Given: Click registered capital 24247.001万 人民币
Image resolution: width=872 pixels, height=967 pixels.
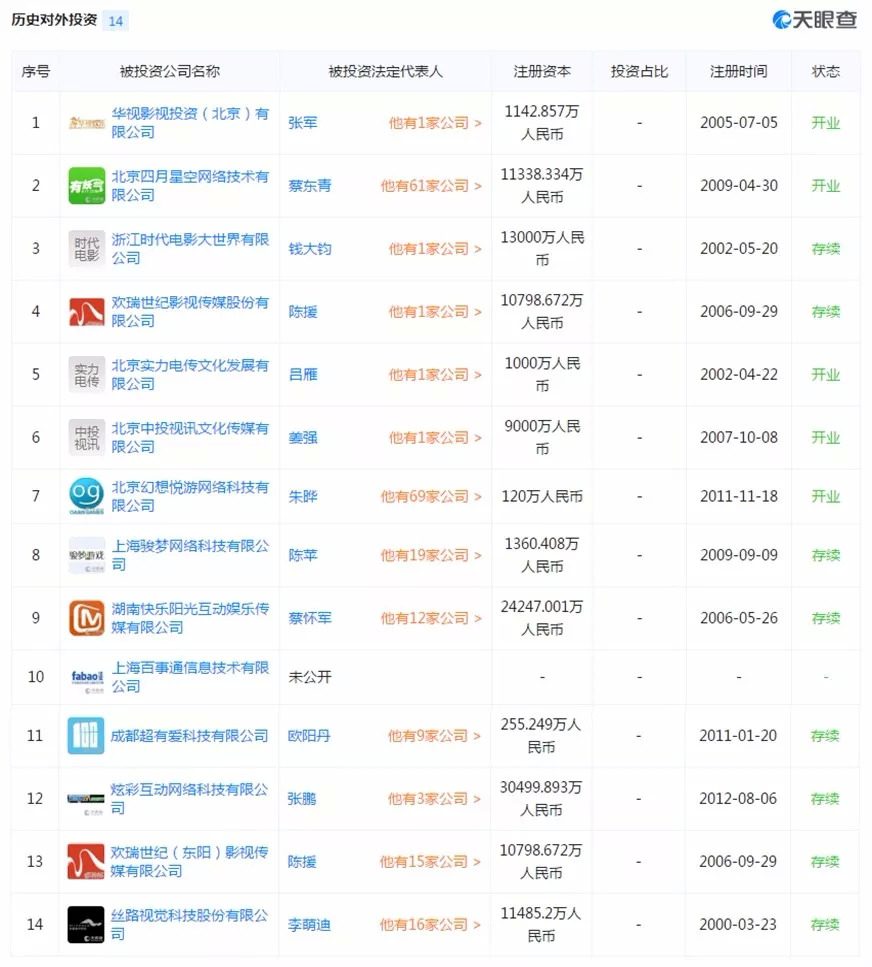Looking at the screenshot, I should pos(542,618).
